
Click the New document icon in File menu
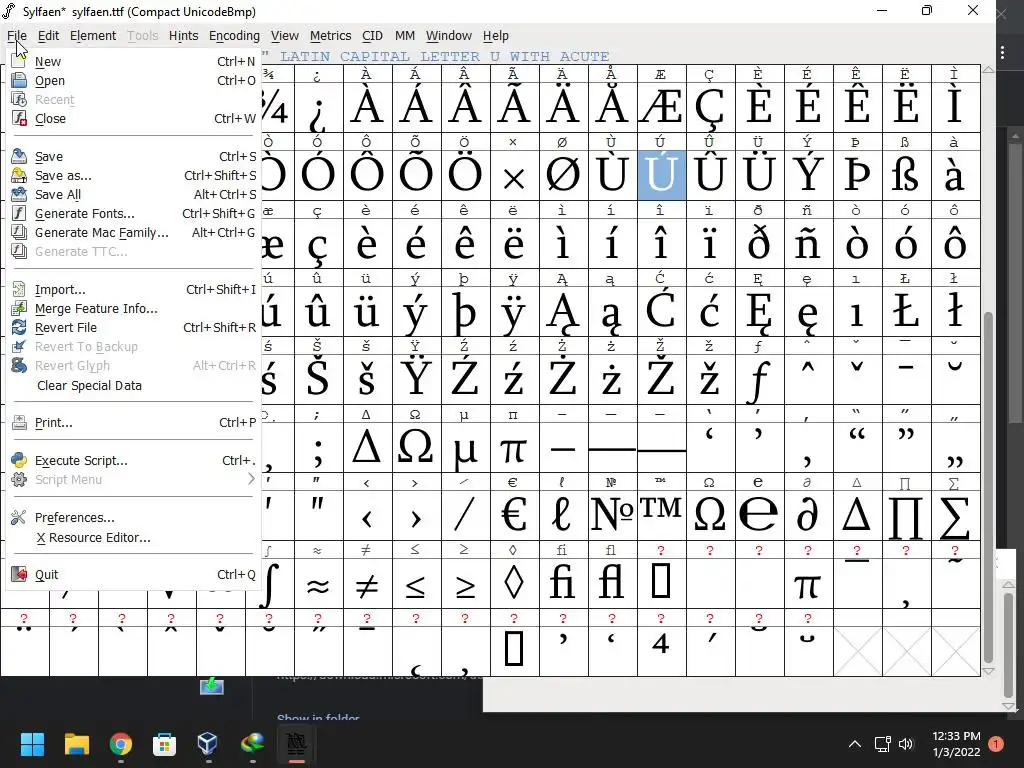19,61
